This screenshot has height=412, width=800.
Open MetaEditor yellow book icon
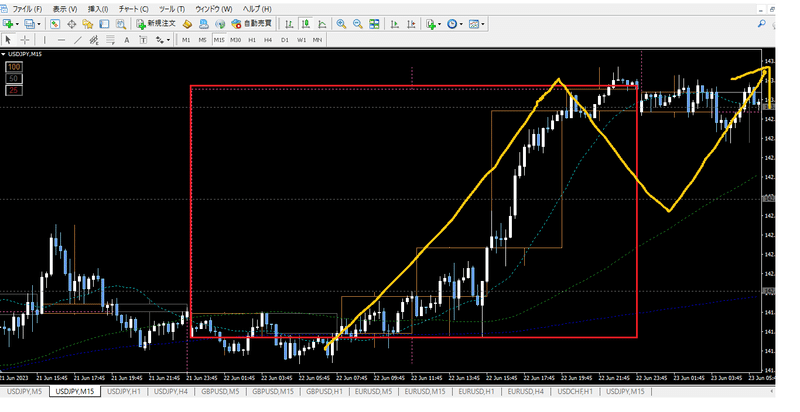click(x=187, y=24)
